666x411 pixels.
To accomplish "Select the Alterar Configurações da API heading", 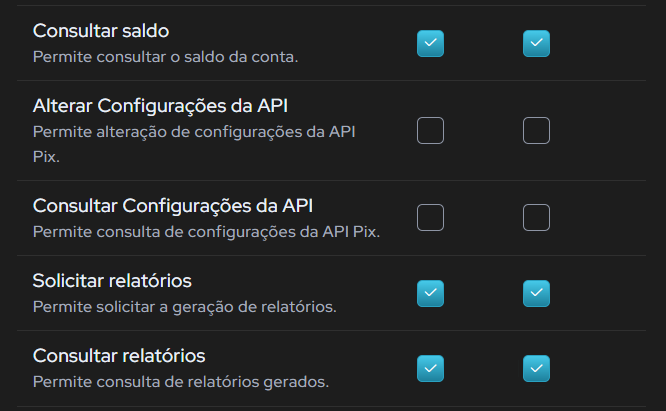I will 160,106.
